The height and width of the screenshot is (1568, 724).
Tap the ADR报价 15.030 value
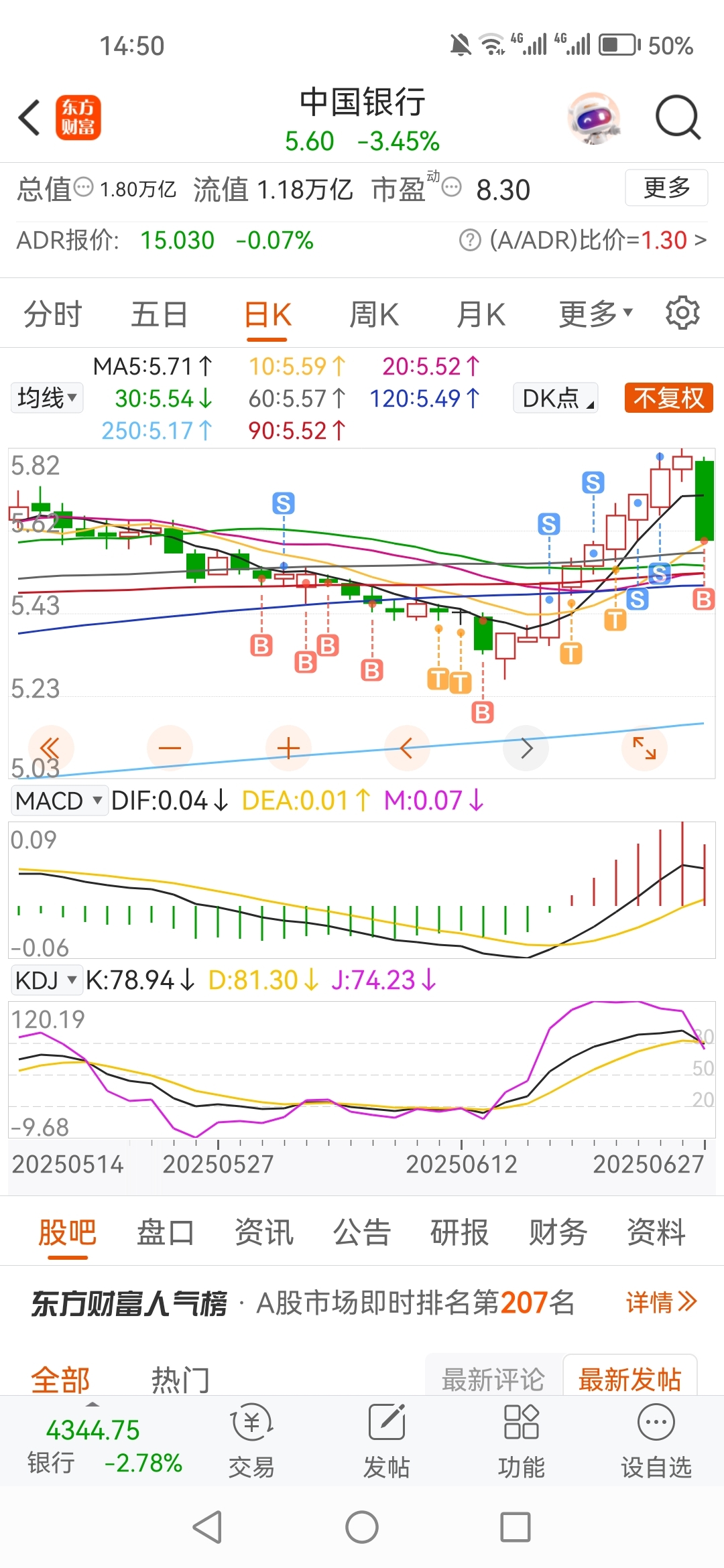click(x=178, y=240)
